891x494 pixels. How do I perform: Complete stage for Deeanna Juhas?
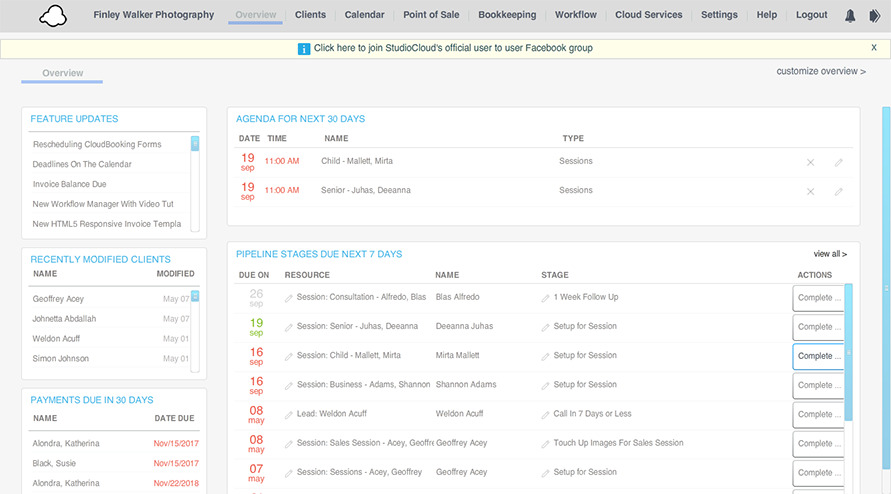(x=818, y=327)
